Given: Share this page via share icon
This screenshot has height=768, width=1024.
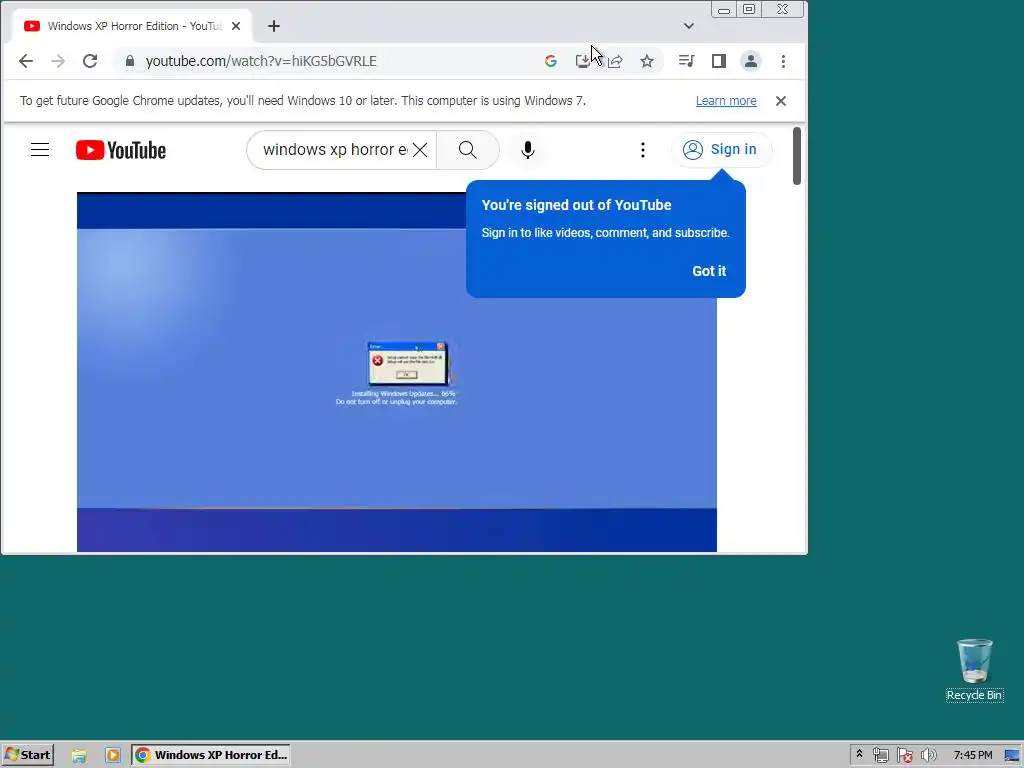Looking at the screenshot, I should [x=615, y=61].
